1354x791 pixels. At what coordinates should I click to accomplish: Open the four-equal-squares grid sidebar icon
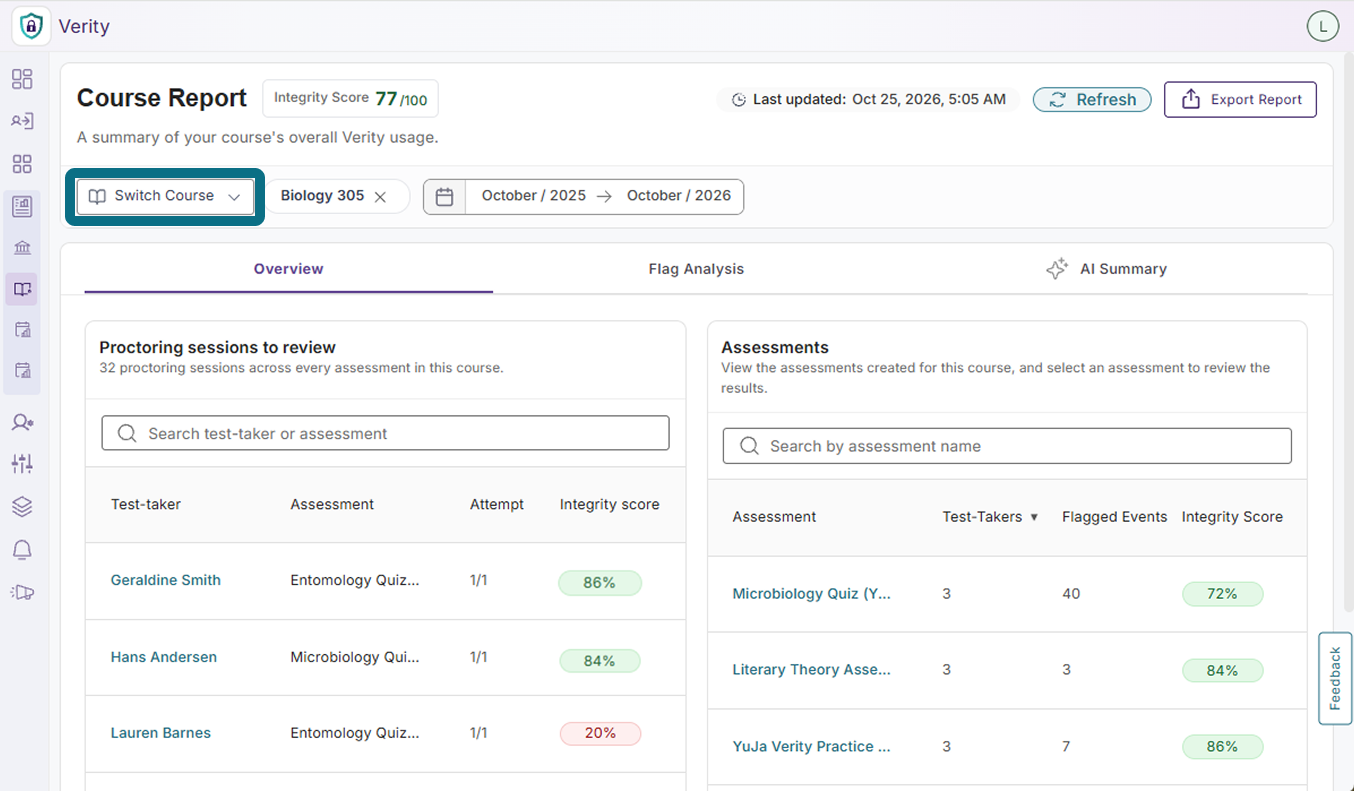click(x=22, y=164)
